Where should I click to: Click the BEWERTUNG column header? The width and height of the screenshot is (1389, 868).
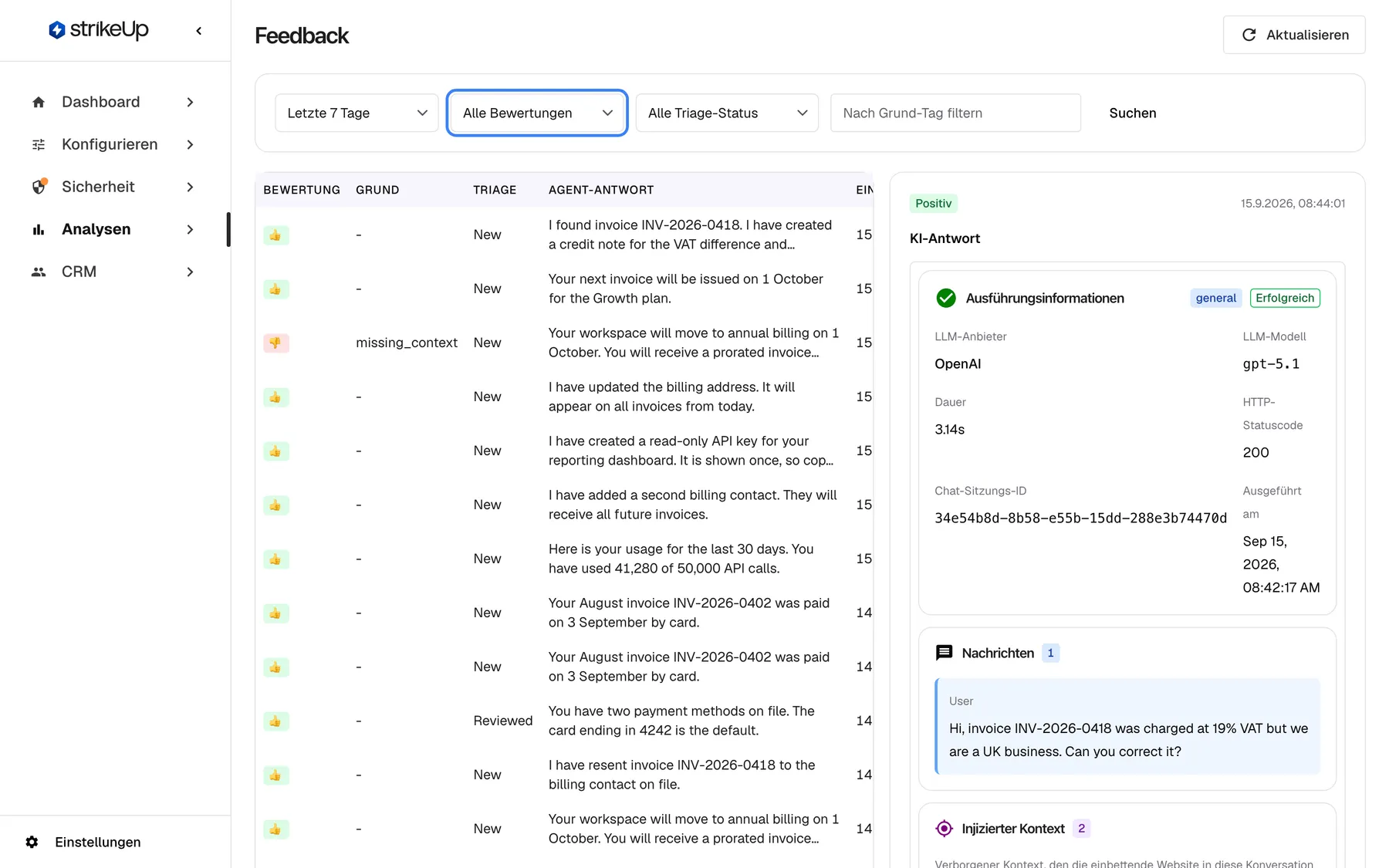click(x=302, y=190)
